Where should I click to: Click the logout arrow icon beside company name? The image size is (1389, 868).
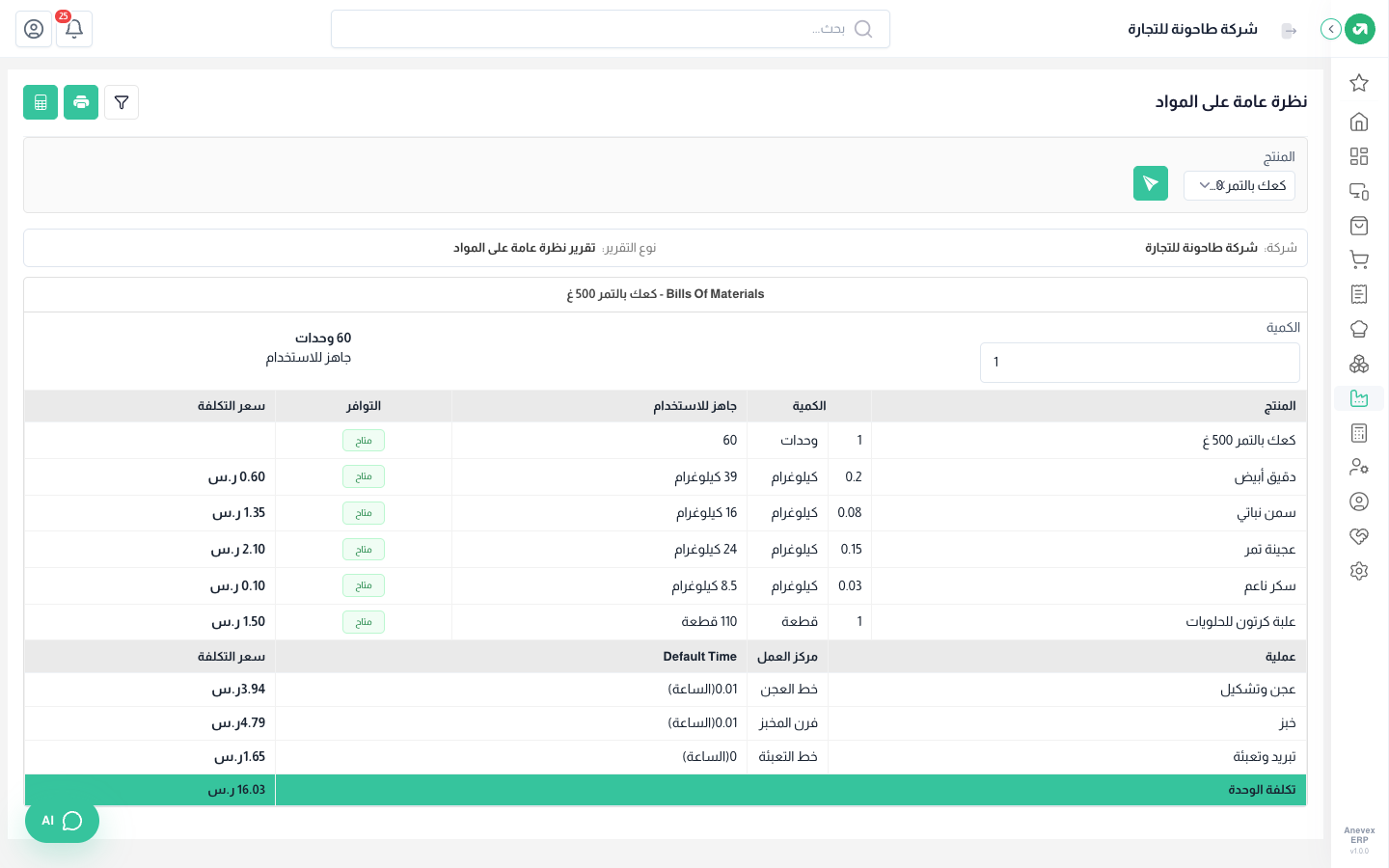tap(1289, 31)
